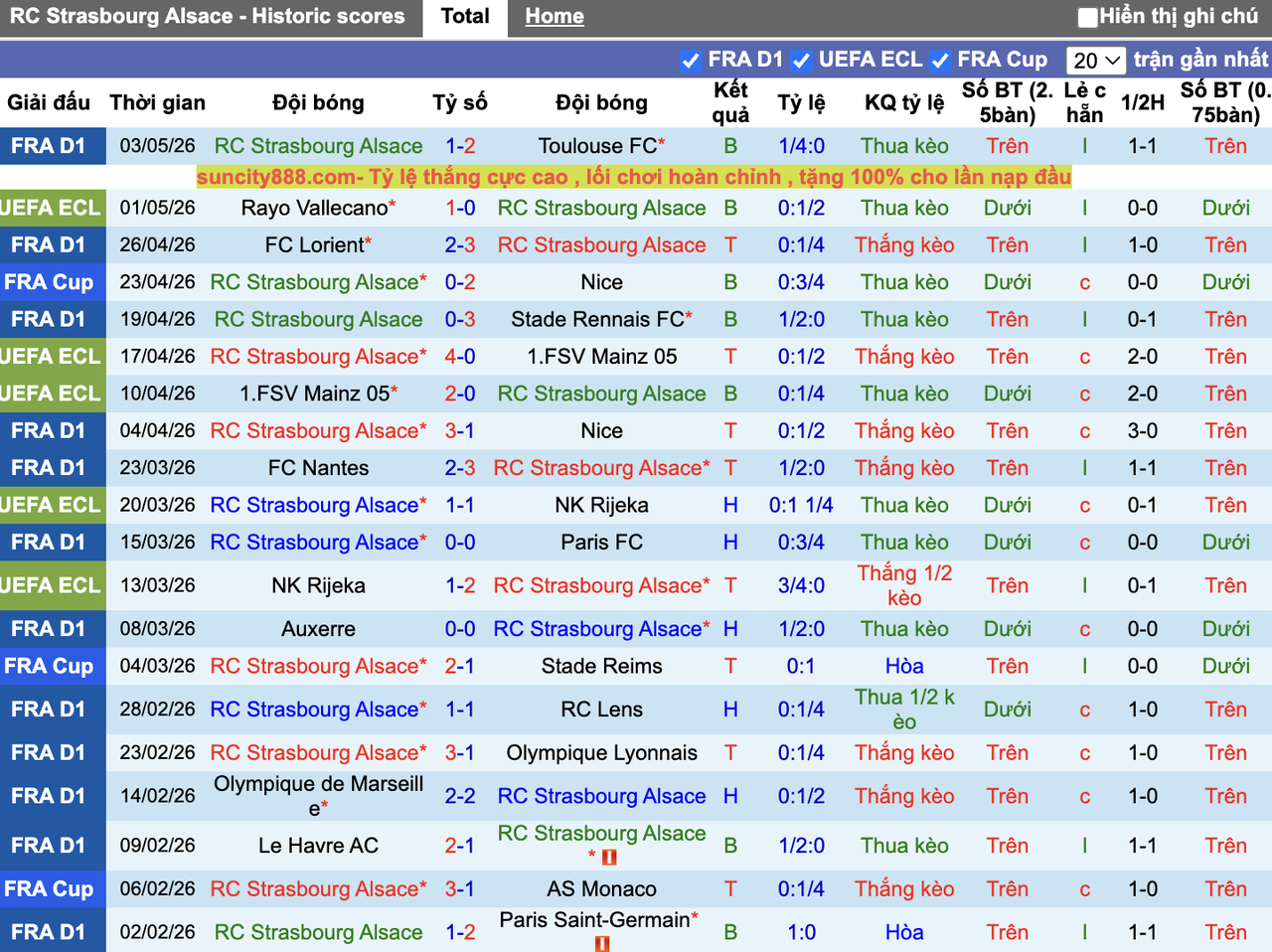
Task: Click the 1-2 score of the Toulouse match
Action: [x=460, y=146]
